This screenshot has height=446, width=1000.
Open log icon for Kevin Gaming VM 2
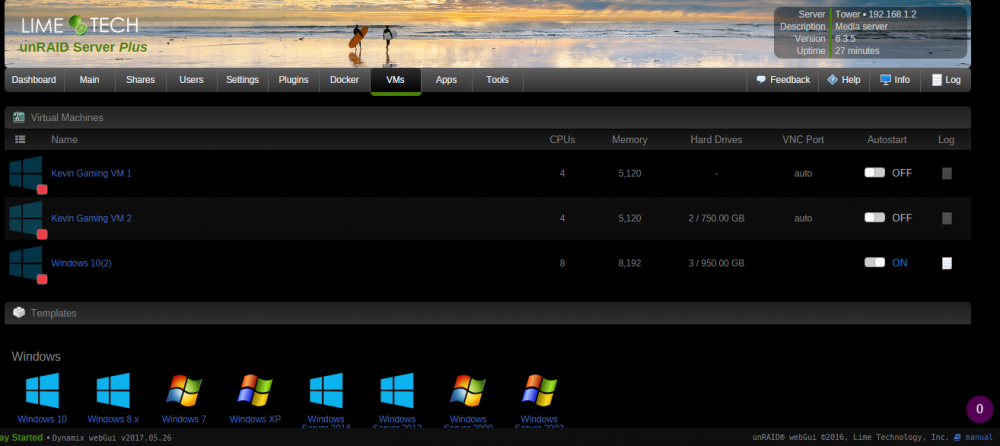coord(946,218)
